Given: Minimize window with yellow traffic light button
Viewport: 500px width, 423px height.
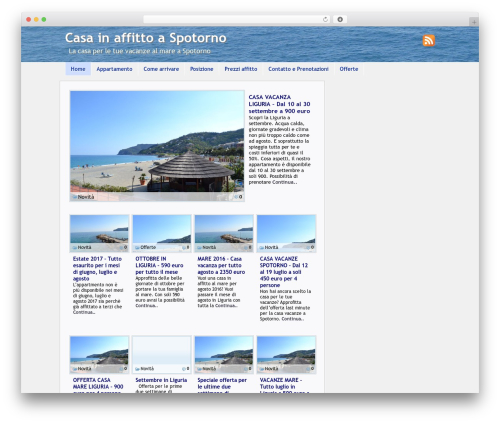Looking at the screenshot, I should (36, 19).
